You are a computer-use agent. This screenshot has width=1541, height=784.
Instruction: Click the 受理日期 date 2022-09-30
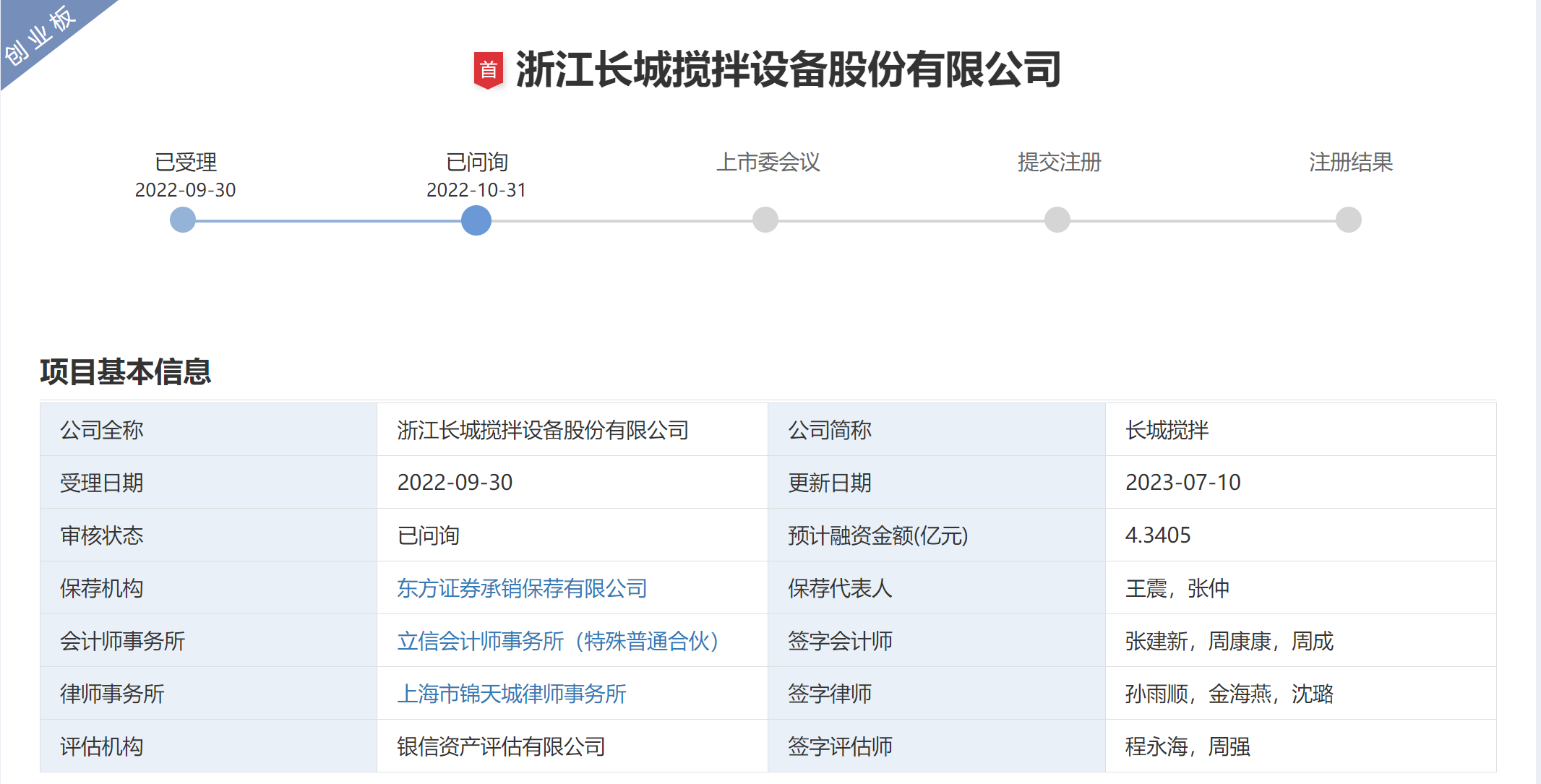455,483
